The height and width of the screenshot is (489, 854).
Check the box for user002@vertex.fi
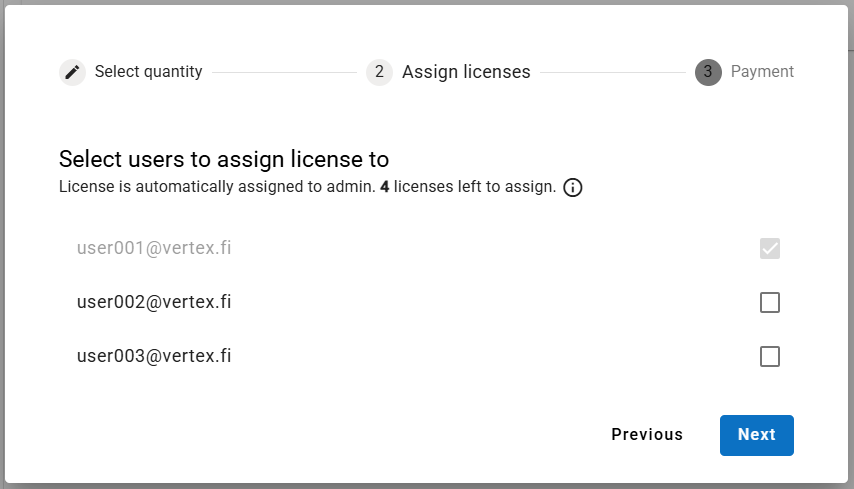tap(770, 302)
